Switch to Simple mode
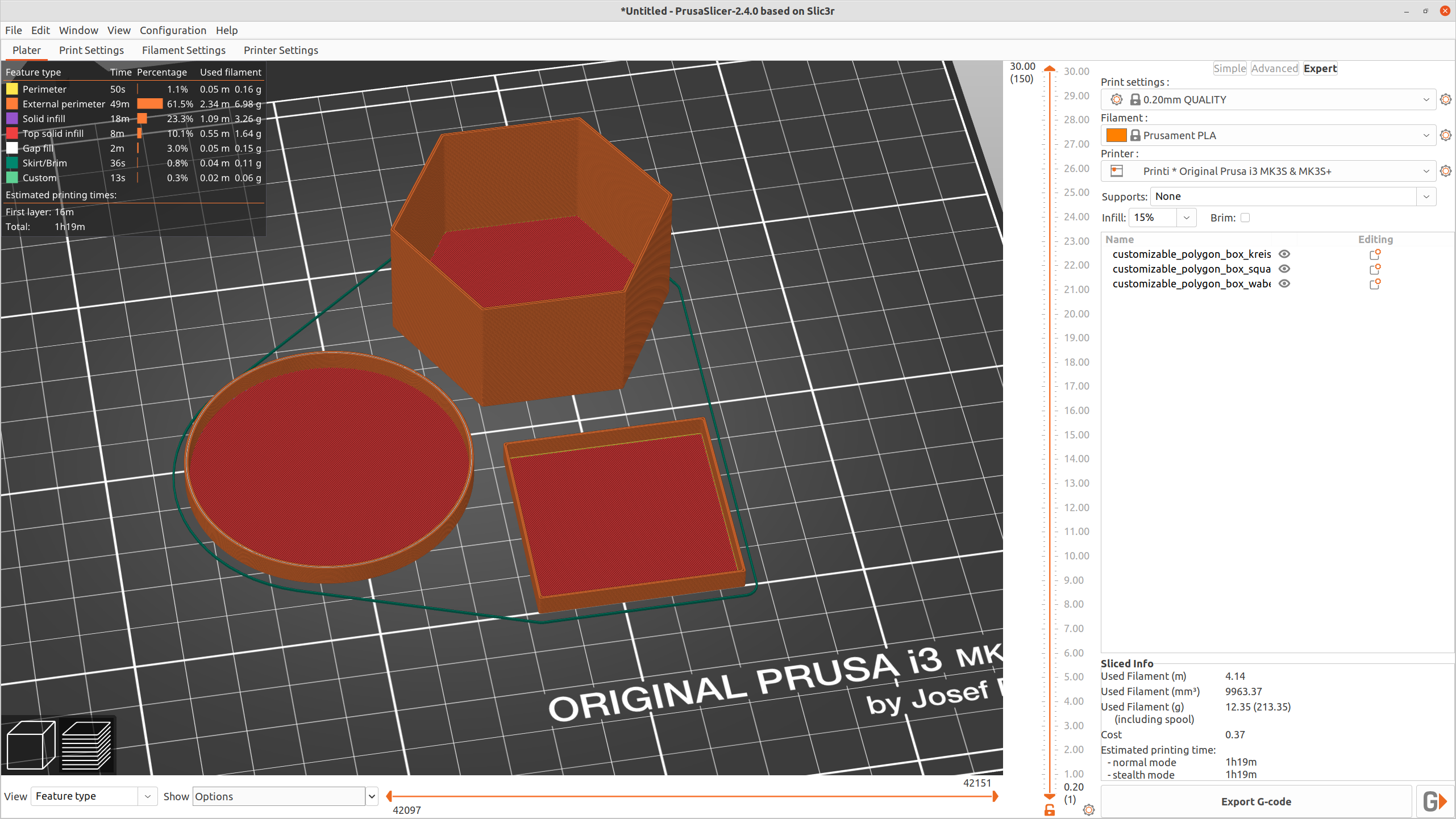The width and height of the screenshot is (1456, 819). tap(1229, 68)
